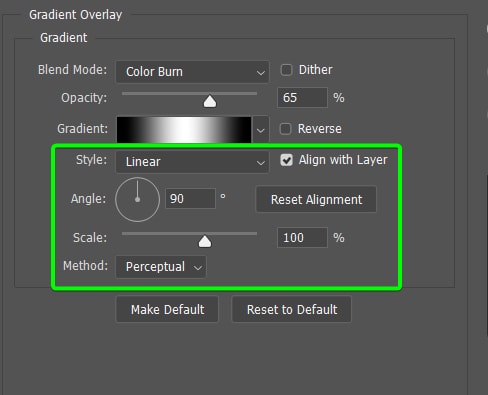Expand the gradient picker arrow beside the preview

coord(261,130)
